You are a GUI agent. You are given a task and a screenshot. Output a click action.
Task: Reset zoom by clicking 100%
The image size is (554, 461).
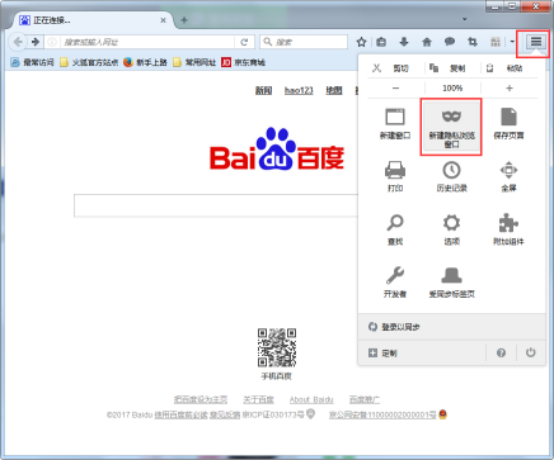tap(452, 88)
